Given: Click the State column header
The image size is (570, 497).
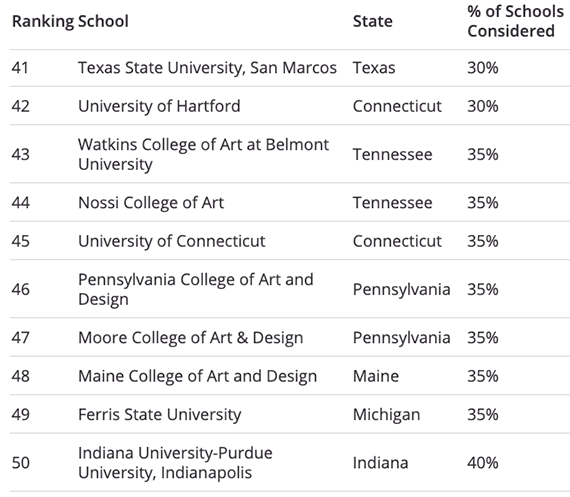Looking at the screenshot, I should coord(373,21).
